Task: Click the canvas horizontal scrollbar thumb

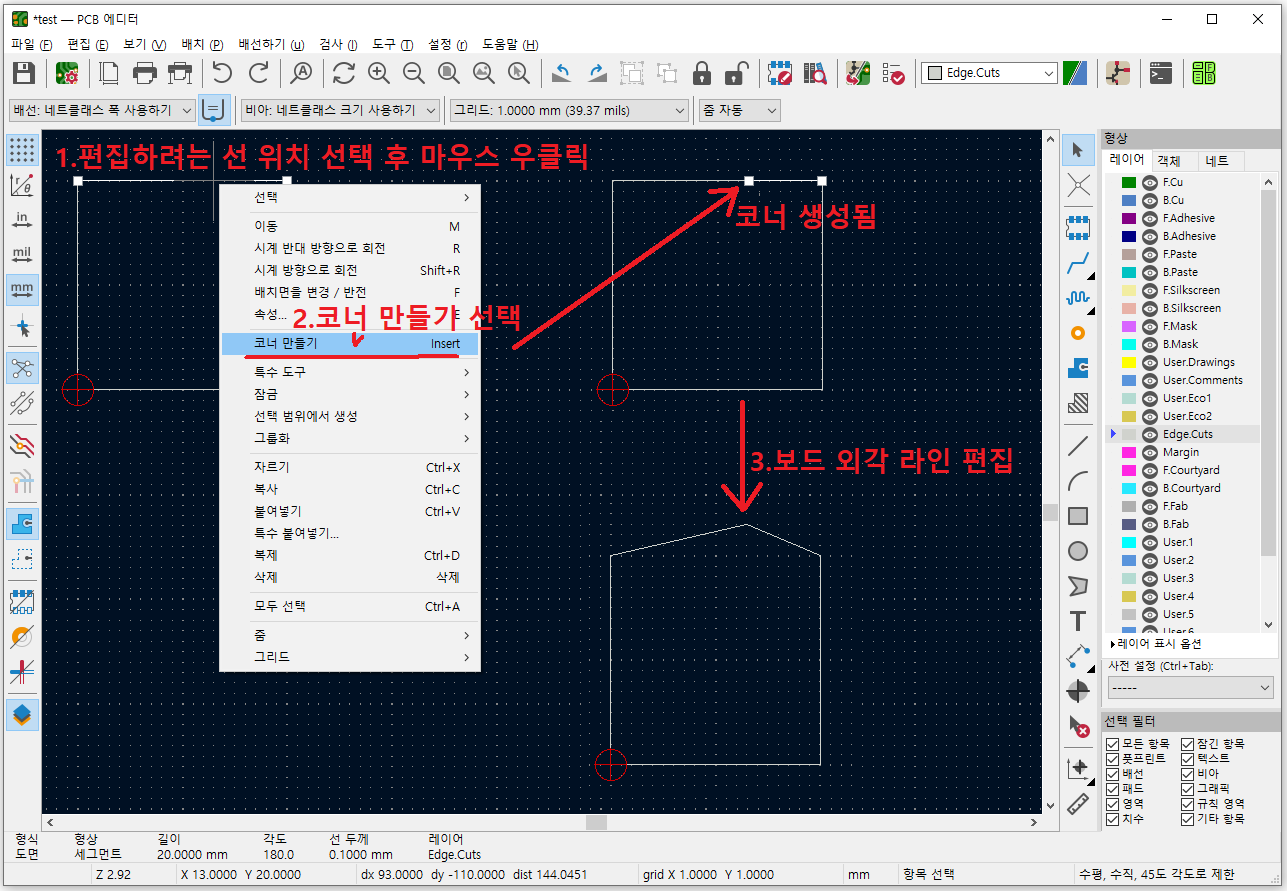Action: [x=596, y=822]
